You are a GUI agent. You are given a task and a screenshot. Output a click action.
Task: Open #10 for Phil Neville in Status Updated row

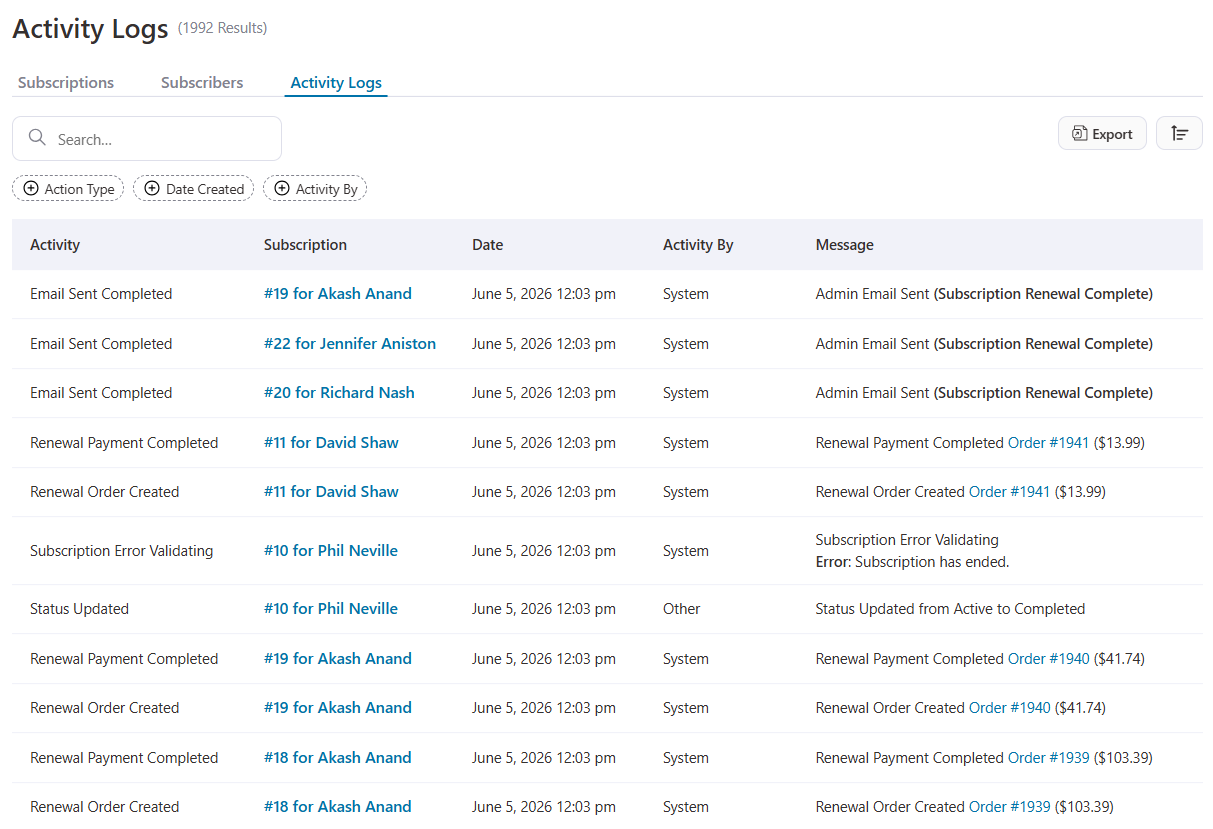pyautogui.click(x=331, y=609)
